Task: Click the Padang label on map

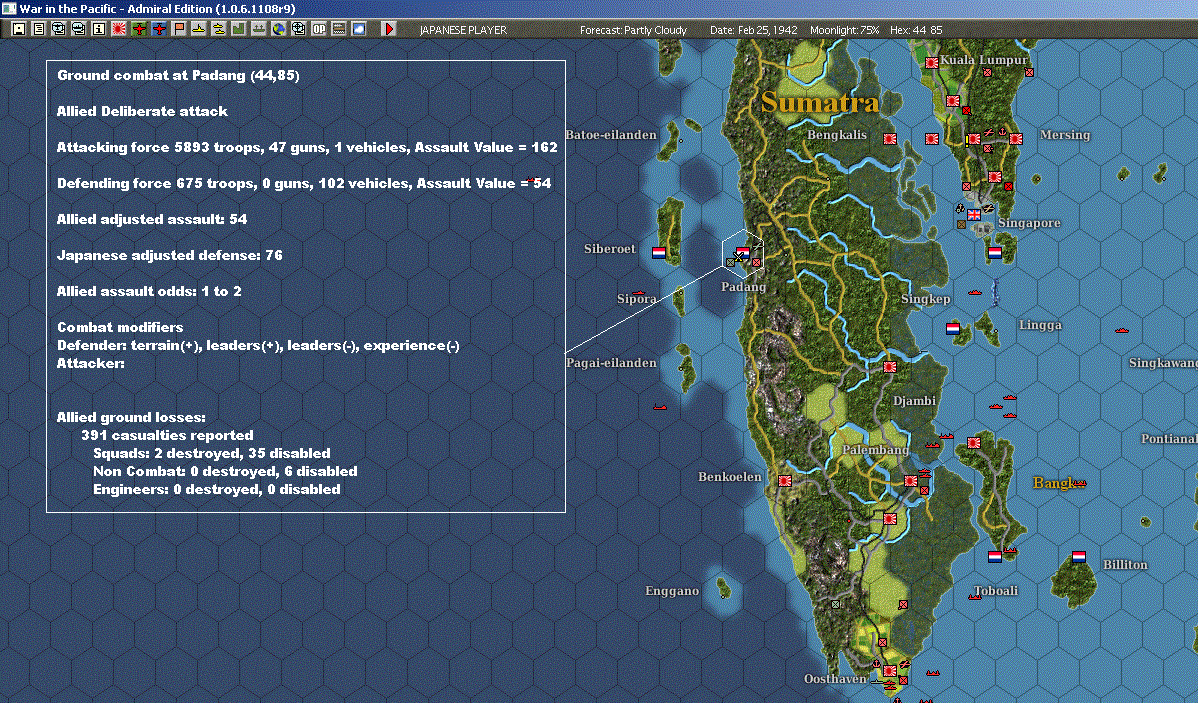Action: (743, 287)
